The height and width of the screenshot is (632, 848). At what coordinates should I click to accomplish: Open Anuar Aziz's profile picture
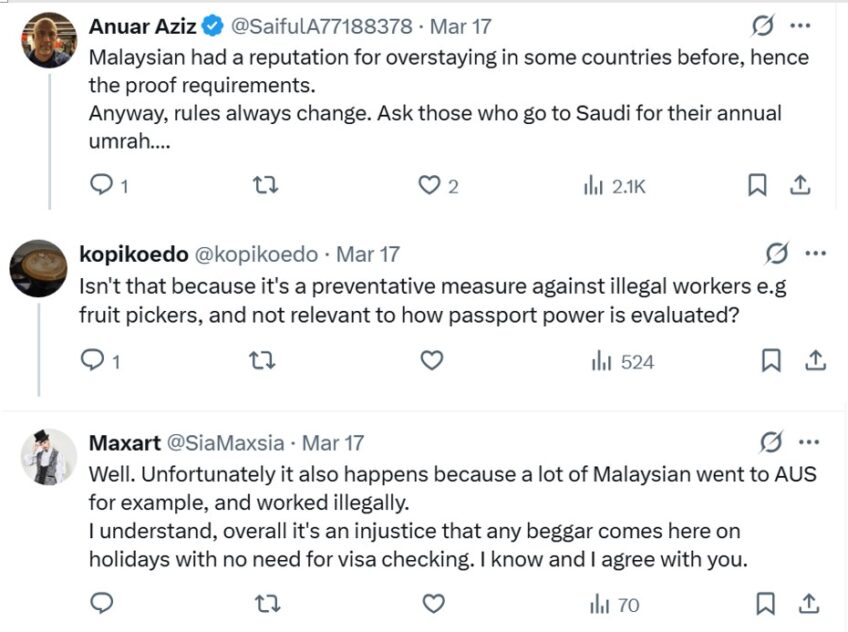click(x=49, y=40)
